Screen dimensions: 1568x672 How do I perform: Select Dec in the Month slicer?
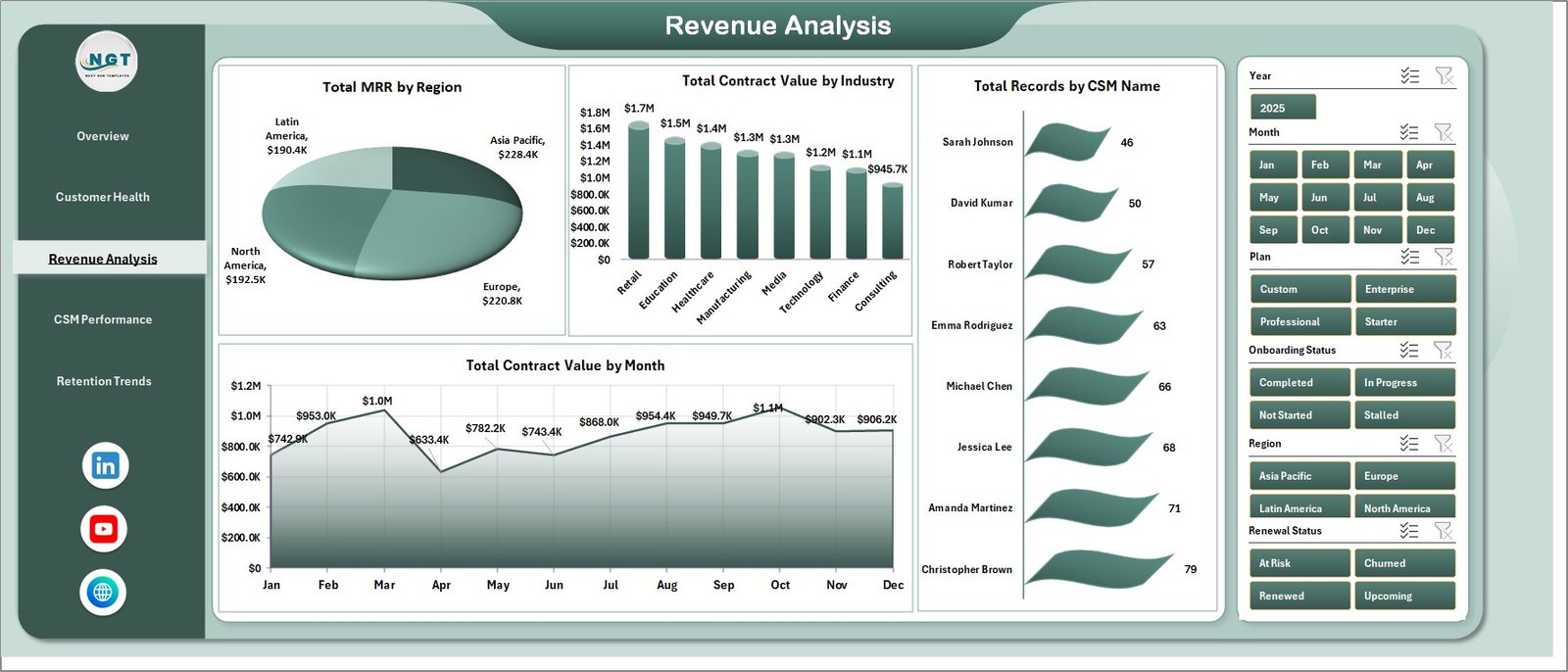click(x=1431, y=229)
